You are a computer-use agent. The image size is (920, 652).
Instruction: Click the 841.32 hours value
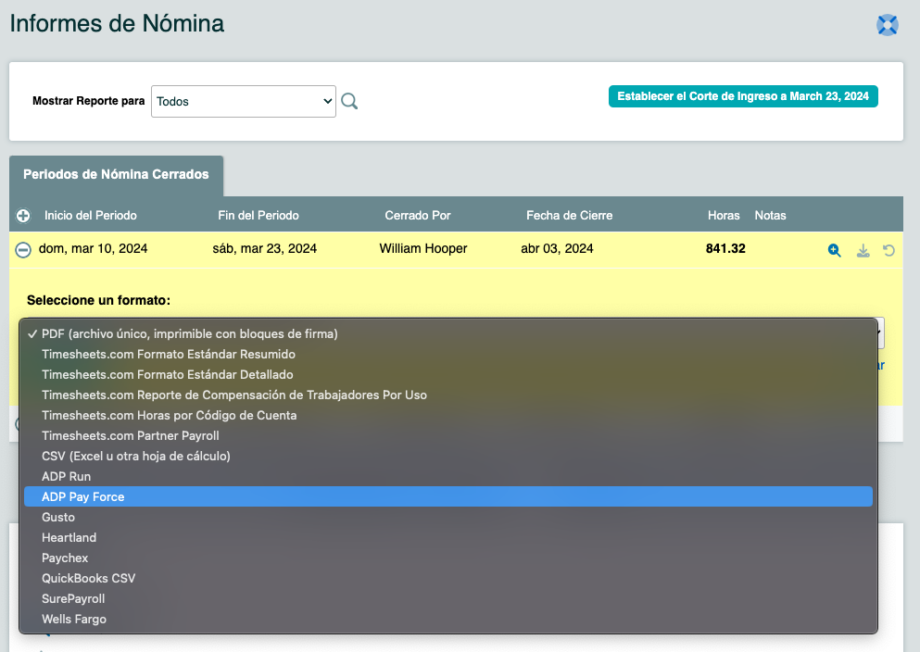coord(725,249)
